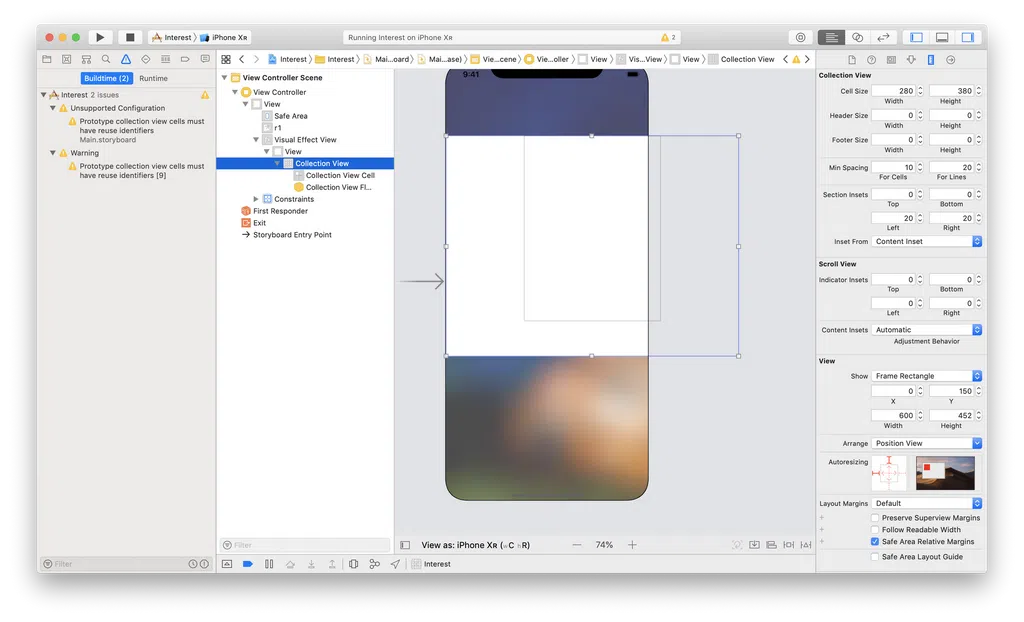Collapse the View Controller Scene tree
This screenshot has height=622, width=1024.
pyautogui.click(x=225, y=77)
